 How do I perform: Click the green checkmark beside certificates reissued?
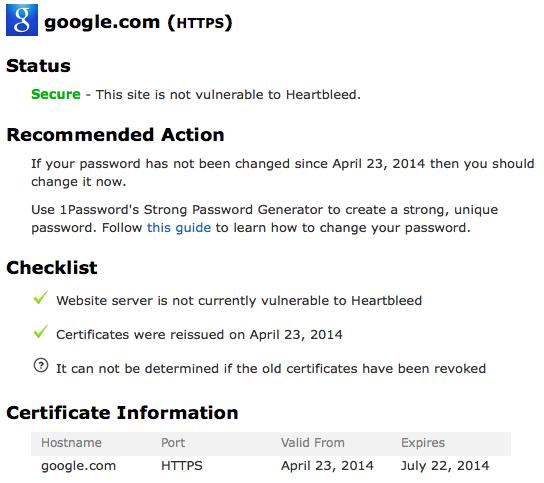click(x=41, y=332)
